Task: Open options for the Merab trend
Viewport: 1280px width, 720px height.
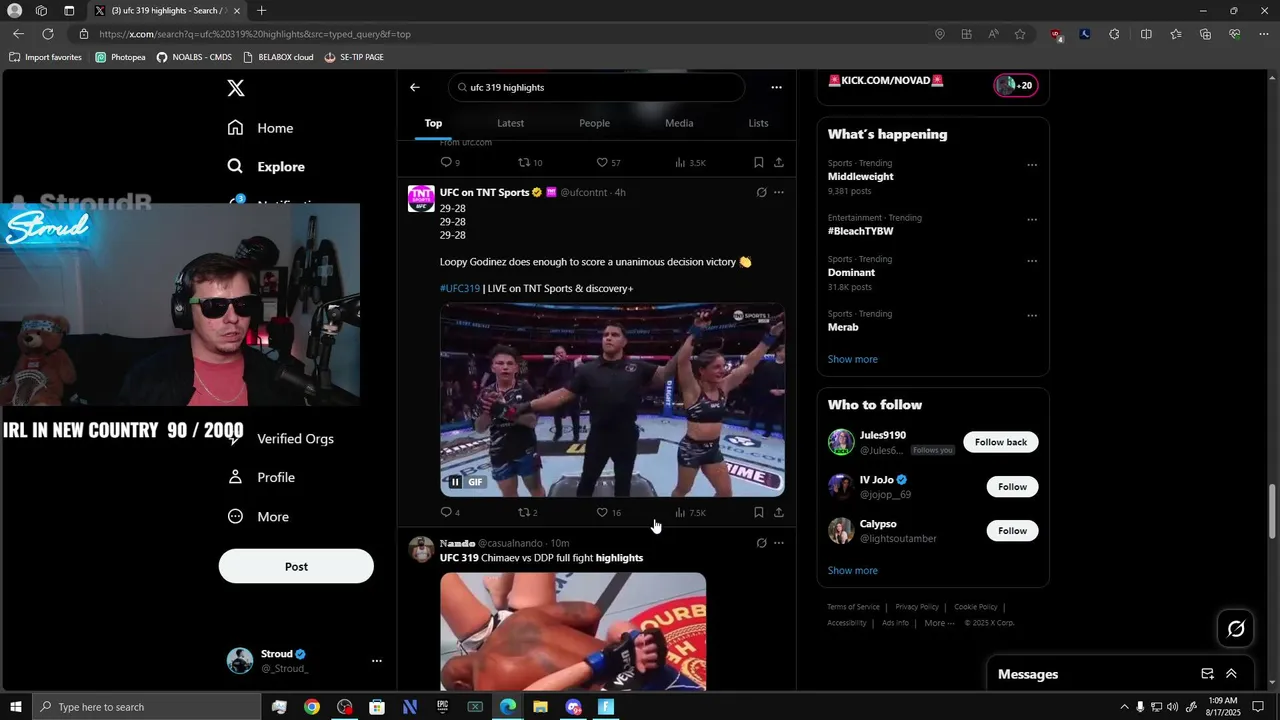Action: [x=1032, y=316]
